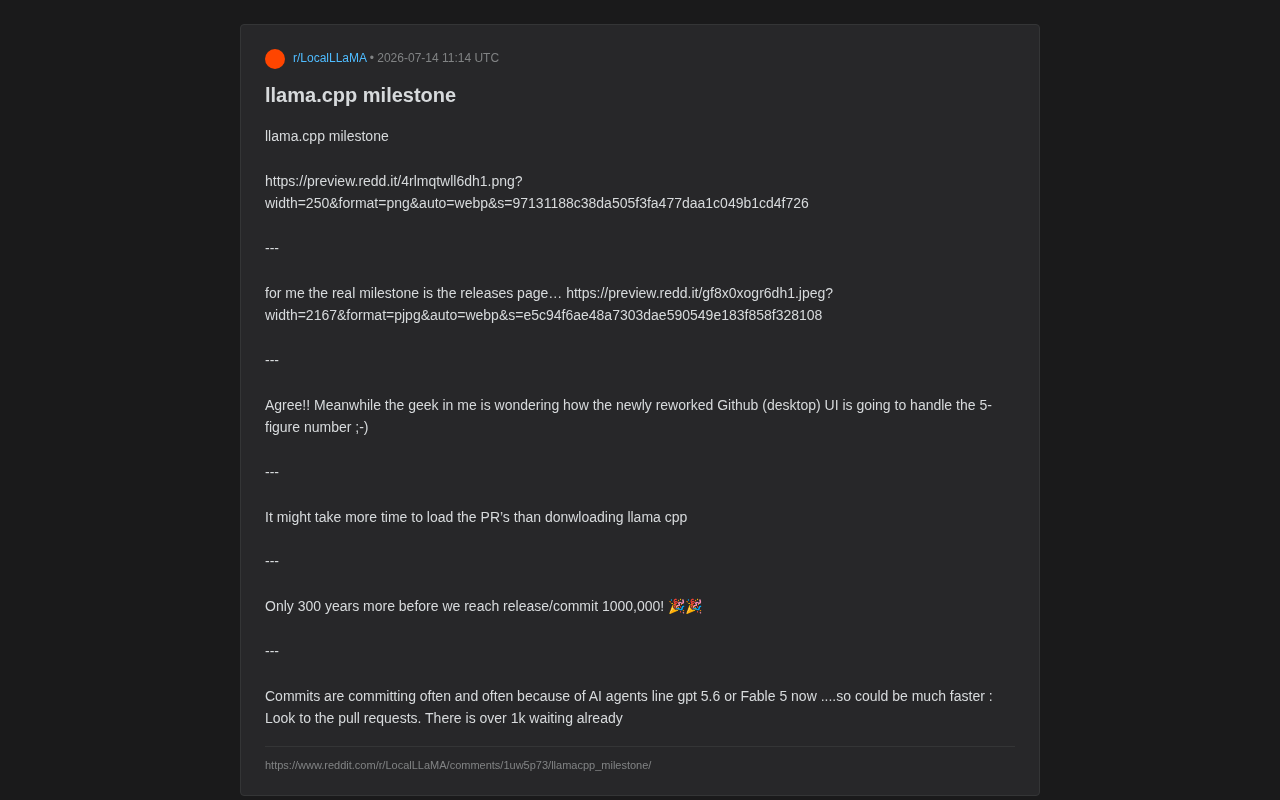This screenshot has width=1280, height=800.
Task: Click the width=2167&format=pjpg URL parameter line
Action: click(x=544, y=315)
